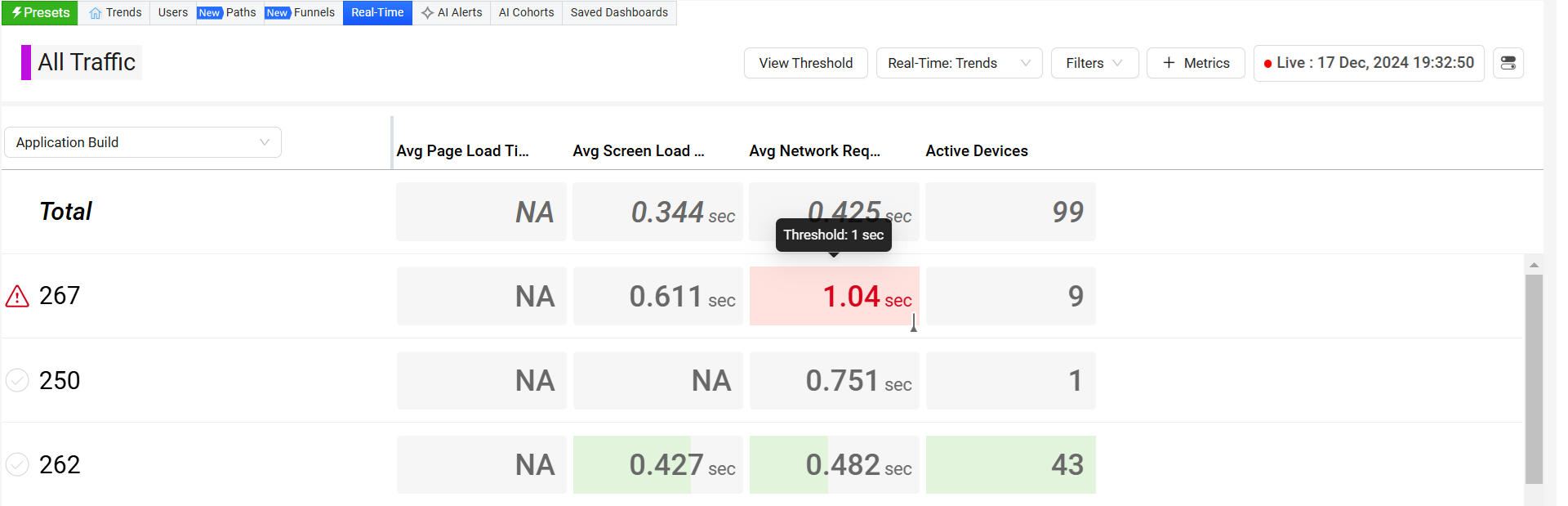Click the red 1.04 sec network cell
Screen dimensions: 1568x506
[834, 296]
